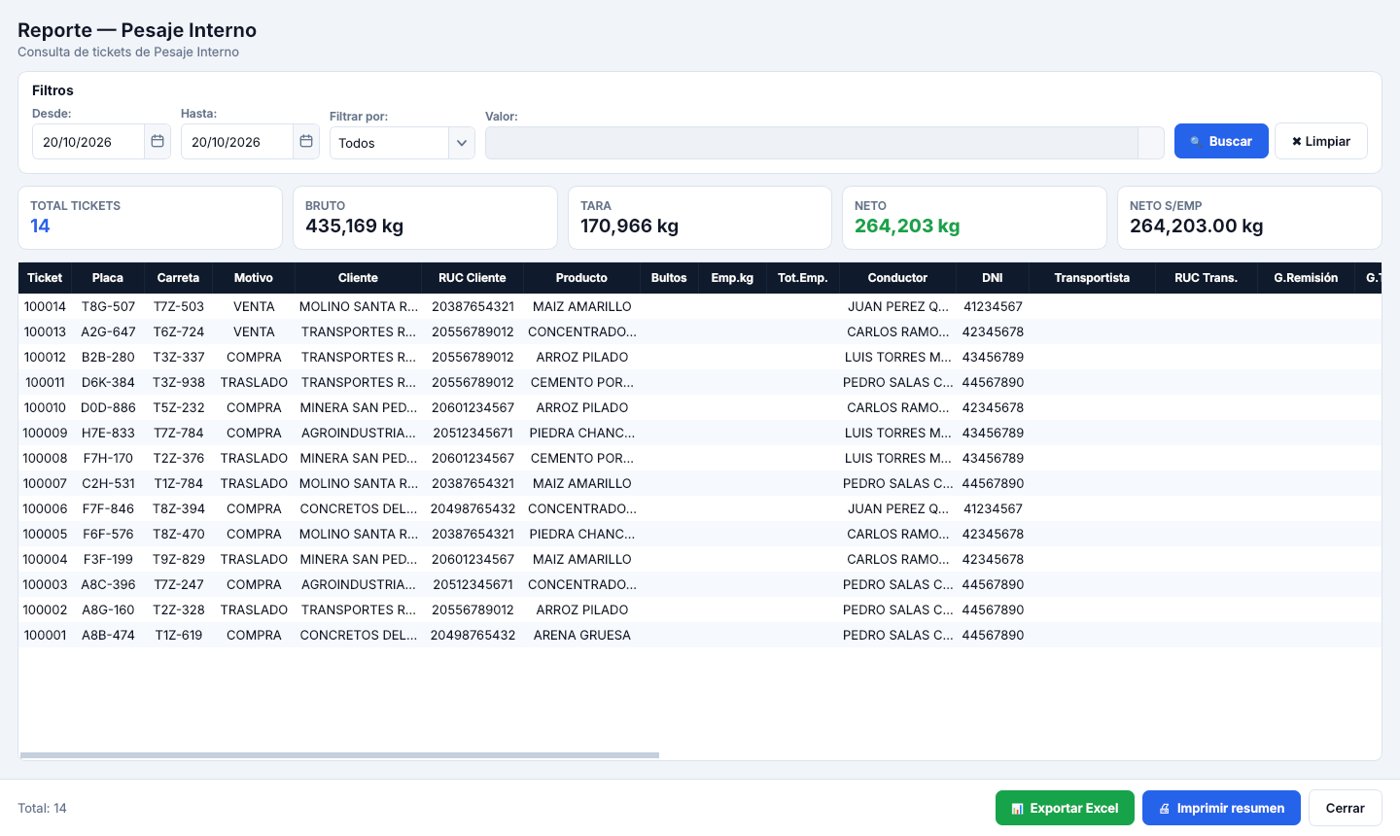Select ticket number 100014 in the table

click(45, 307)
